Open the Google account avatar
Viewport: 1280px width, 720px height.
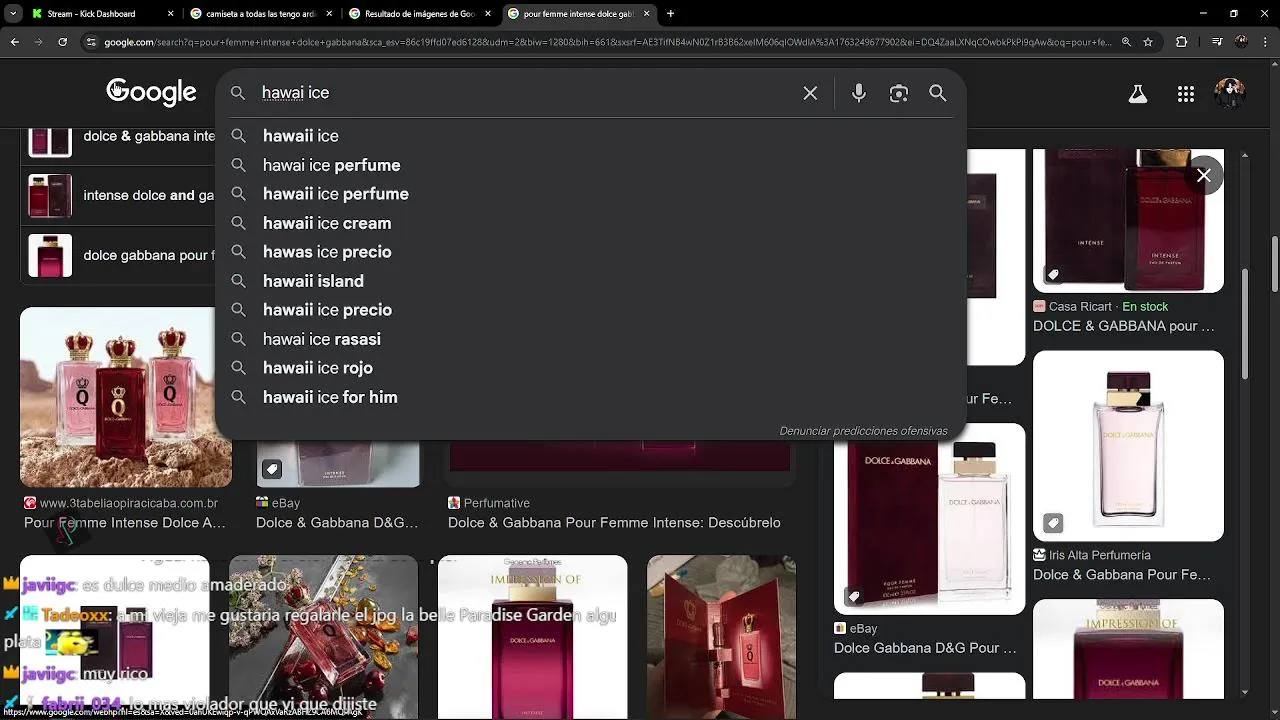click(1230, 94)
